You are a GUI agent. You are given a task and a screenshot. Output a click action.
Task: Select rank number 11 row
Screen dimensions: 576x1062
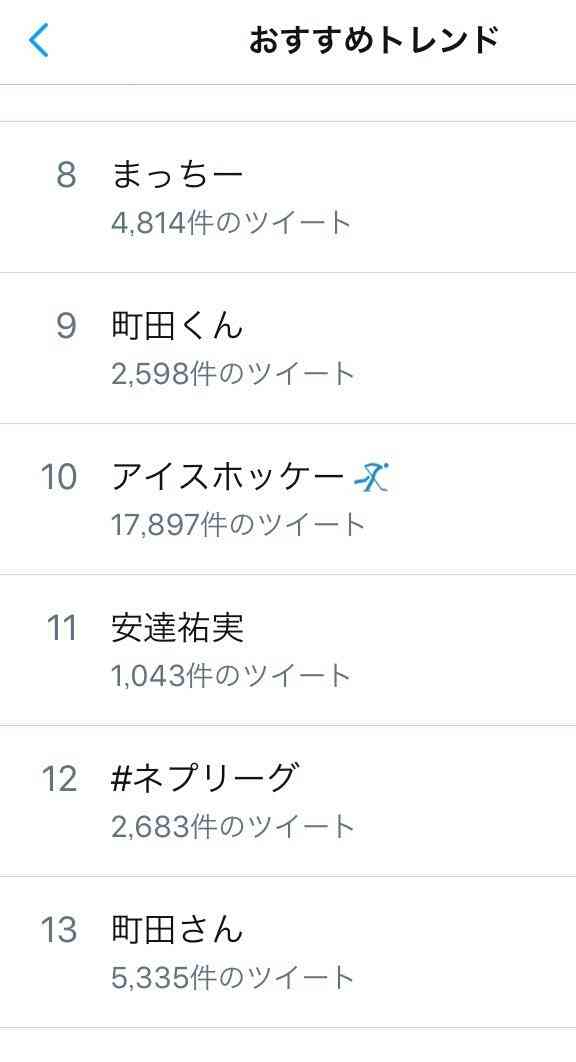(288, 650)
